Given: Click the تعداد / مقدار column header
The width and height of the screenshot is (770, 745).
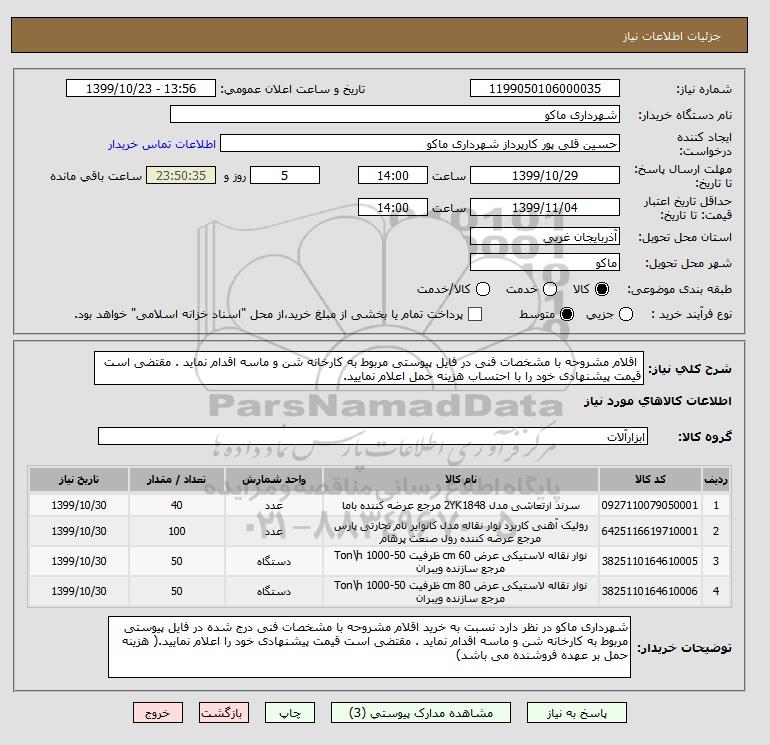Looking at the screenshot, I should (x=177, y=479).
